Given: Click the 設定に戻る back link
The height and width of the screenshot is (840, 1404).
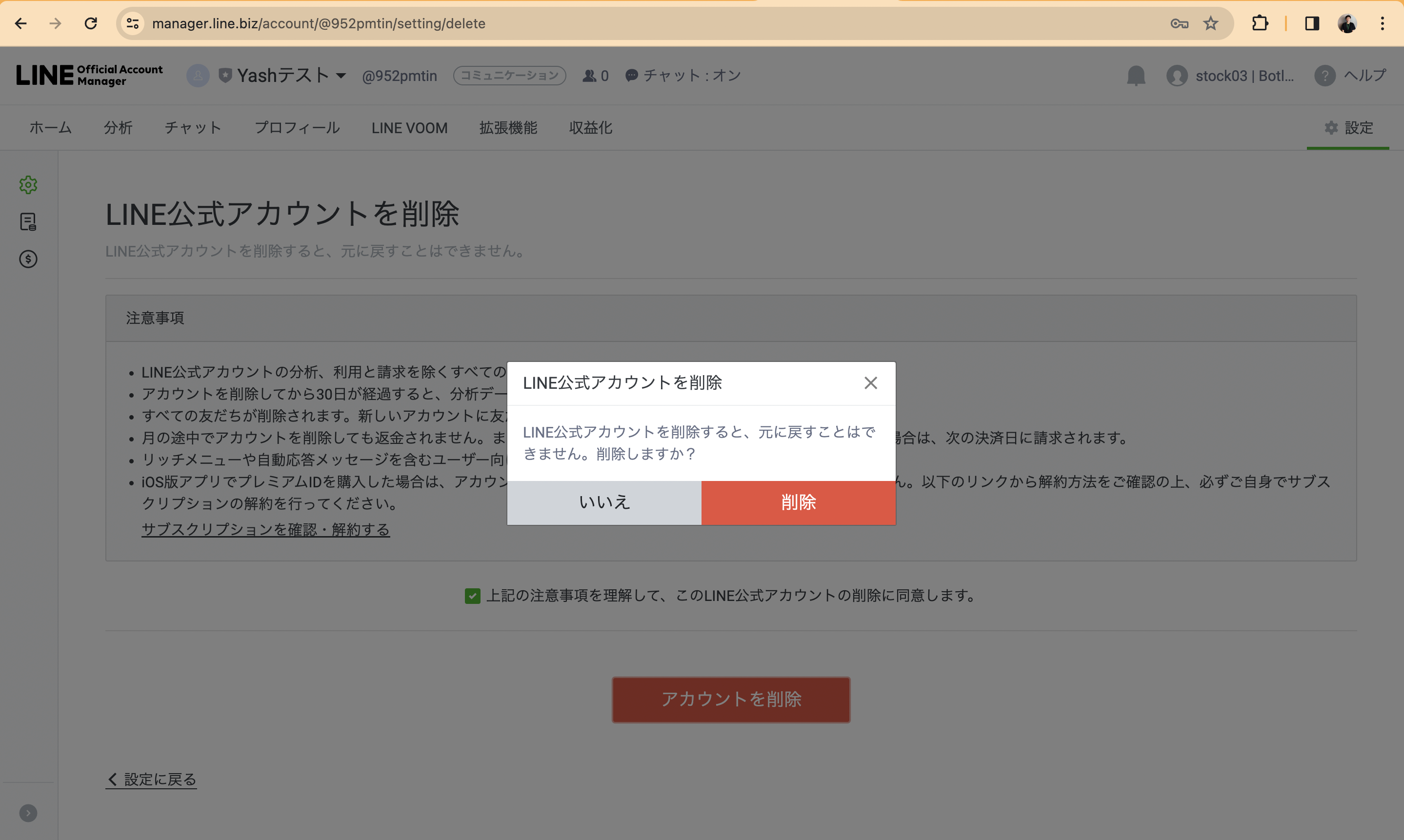Looking at the screenshot, I should click(x=152, y=780).
